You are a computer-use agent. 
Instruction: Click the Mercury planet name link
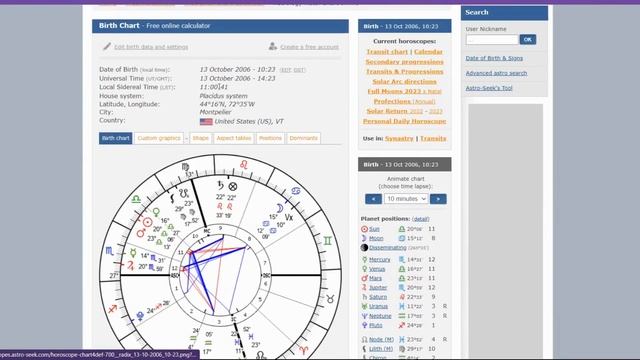(x=380, y=260)
